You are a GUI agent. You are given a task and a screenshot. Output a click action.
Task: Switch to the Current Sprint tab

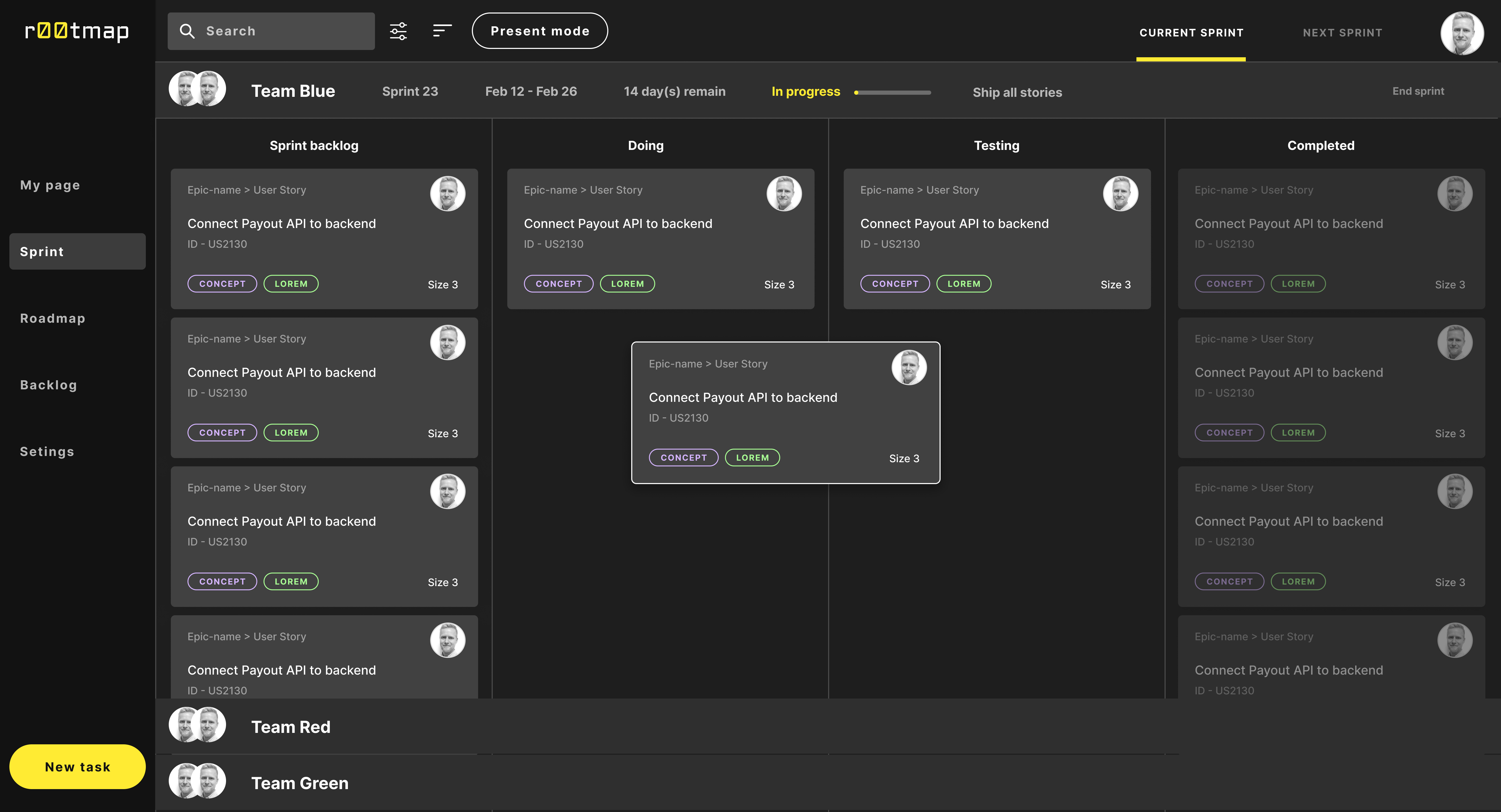pyautogui.click(x=1191, y=33)
